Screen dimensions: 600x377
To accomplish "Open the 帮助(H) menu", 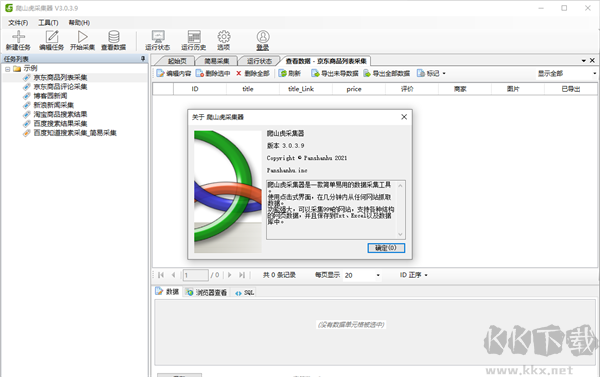I will tap(79, 23).
